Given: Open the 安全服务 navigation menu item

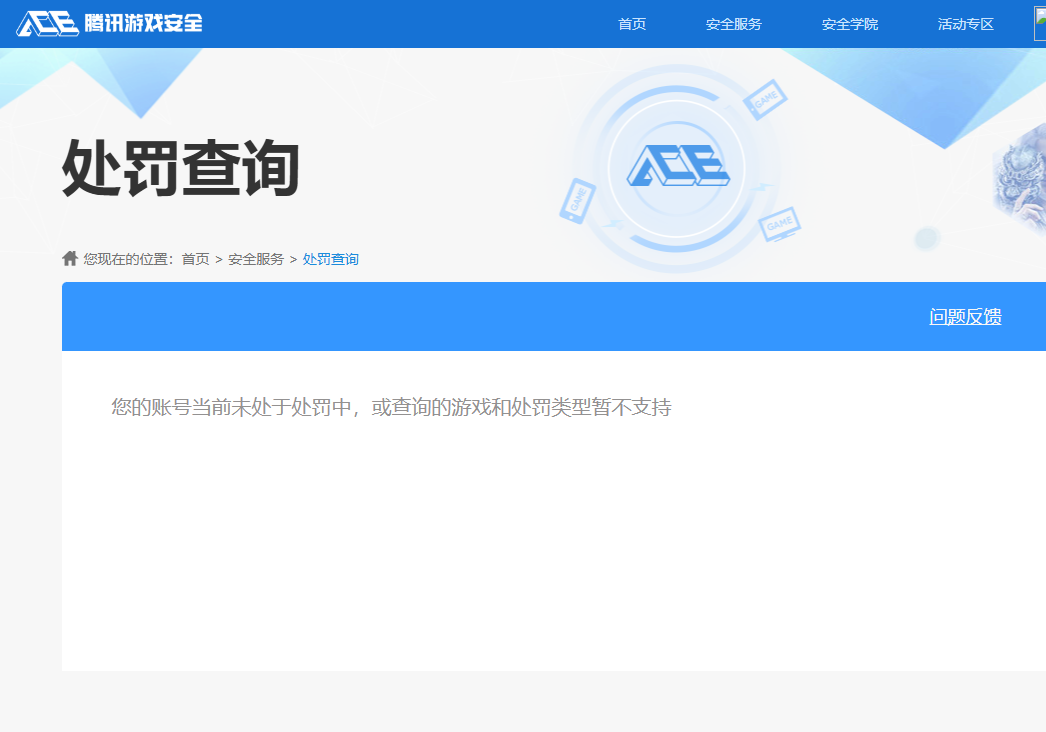Looking at the screenshot, I should coord(737,24).
